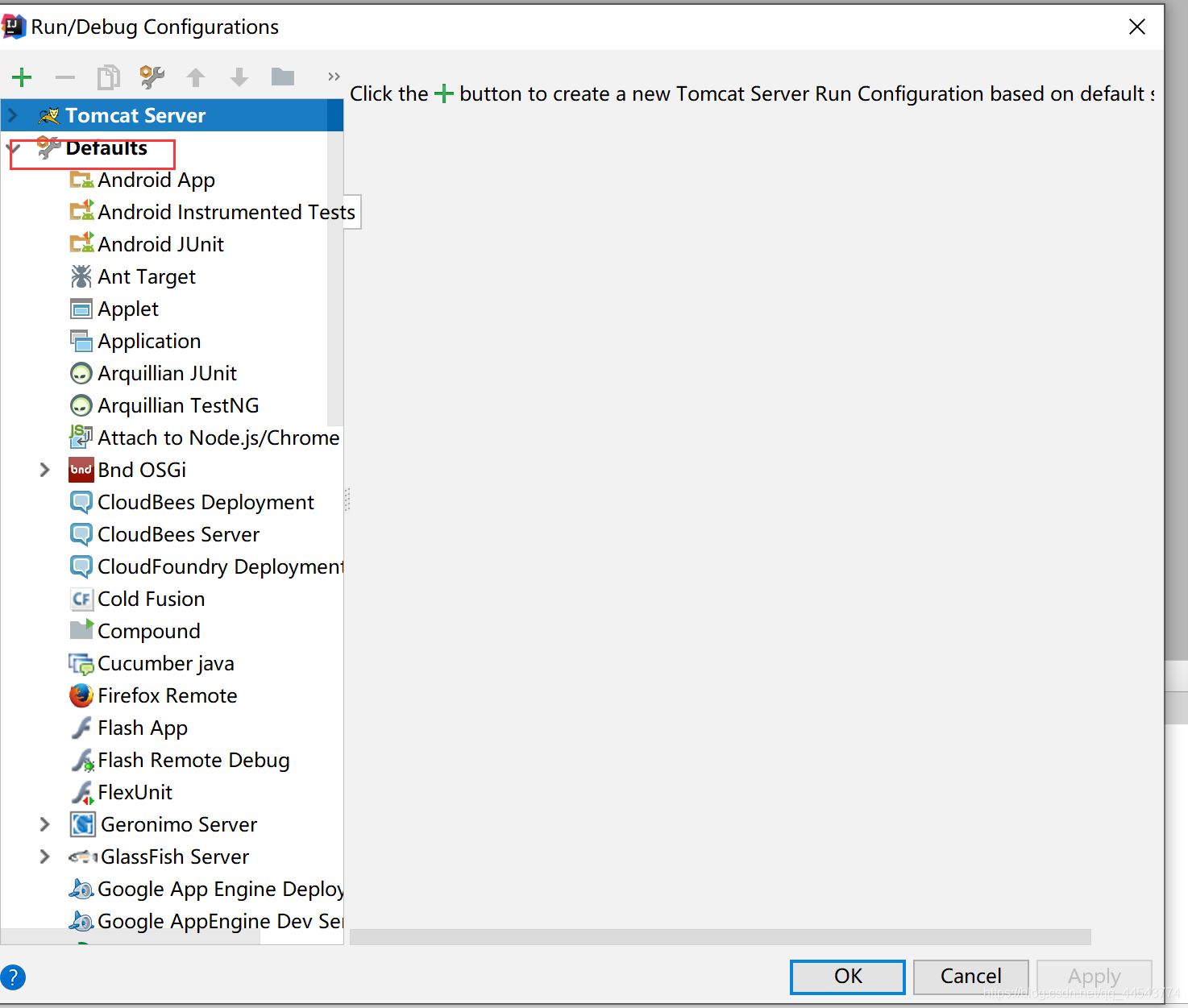Screen dimensions: 1188x1008
Task: Select FlexUnit configuration type
Action: (x=135, y=793)
